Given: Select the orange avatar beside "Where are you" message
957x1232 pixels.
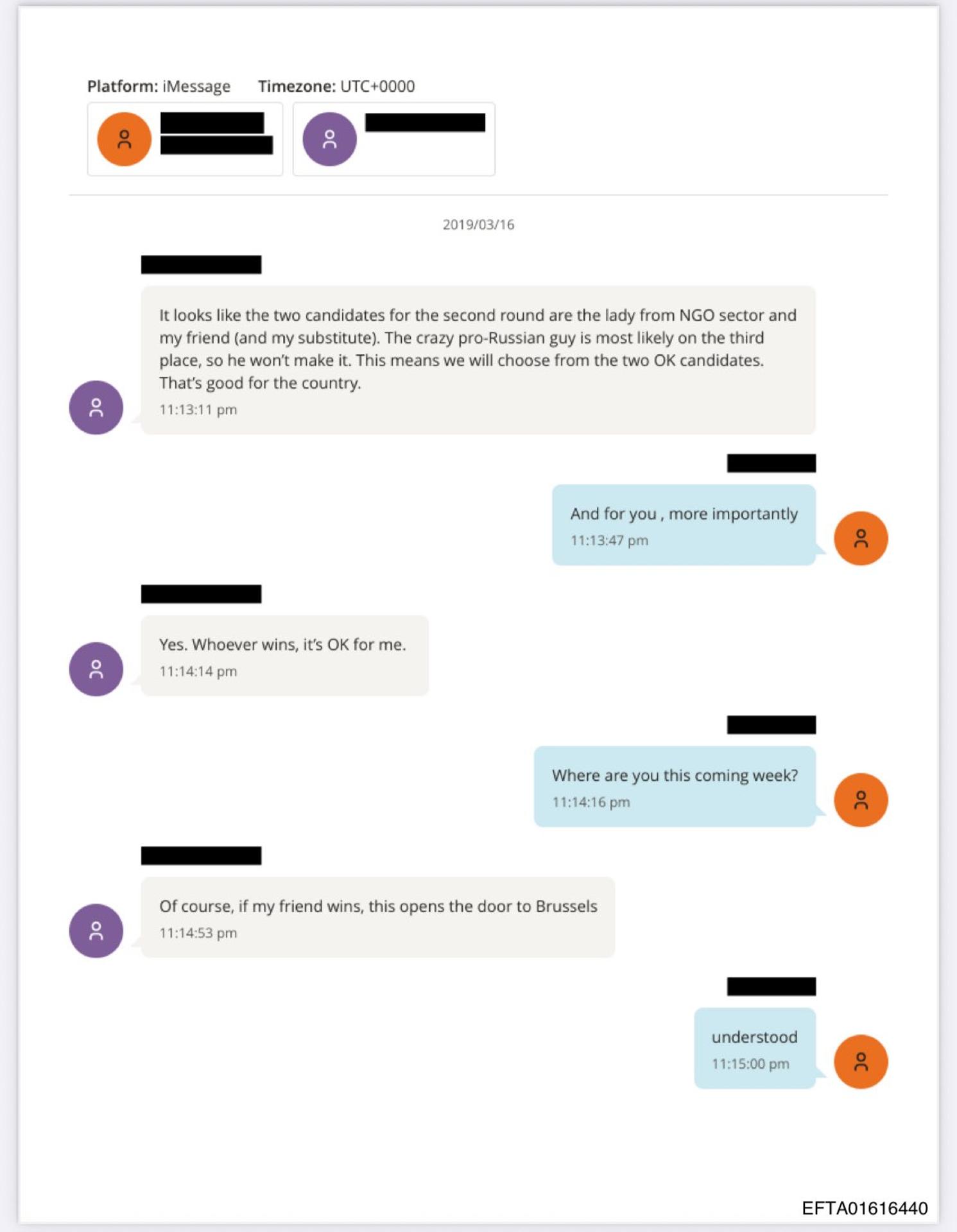Looking at the screenshot, I should [860, 800].
